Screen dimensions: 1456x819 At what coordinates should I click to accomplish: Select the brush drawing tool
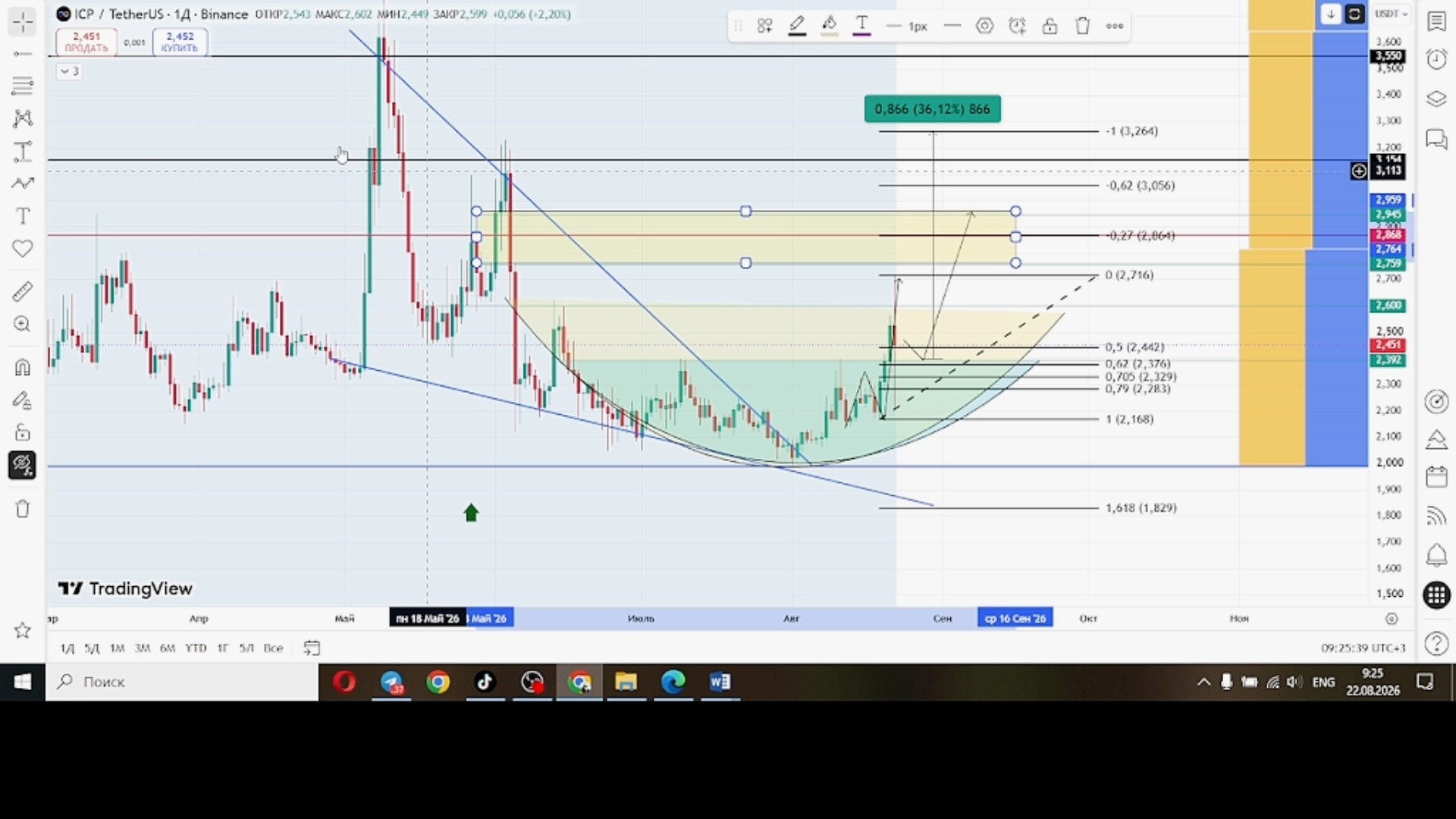click(x=23, y=184)
